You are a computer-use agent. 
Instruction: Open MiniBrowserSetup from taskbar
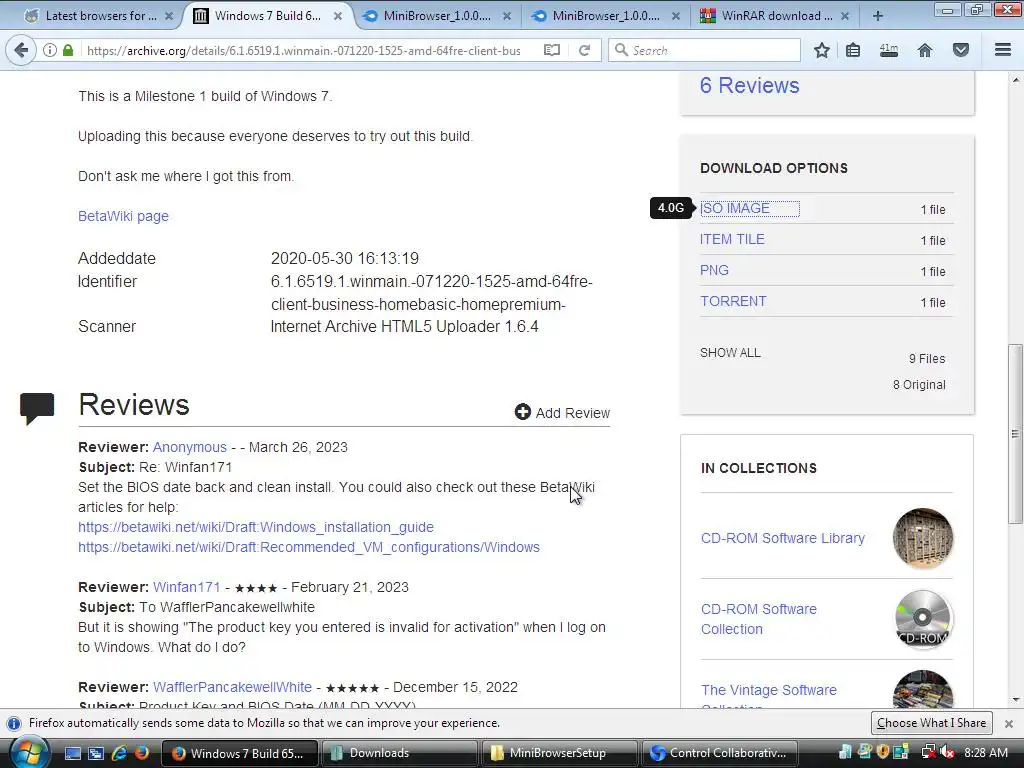tap(559, 753)
